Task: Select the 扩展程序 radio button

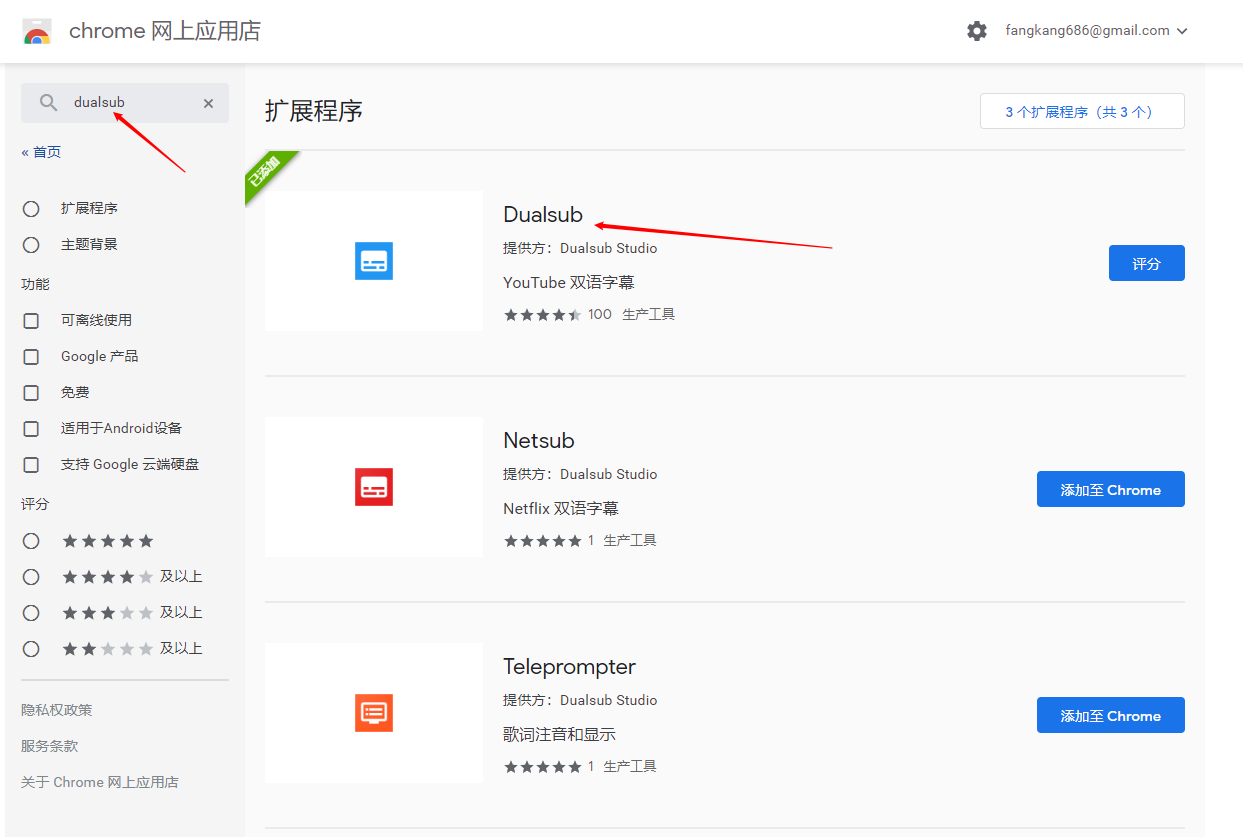Action: pos(31,209)
